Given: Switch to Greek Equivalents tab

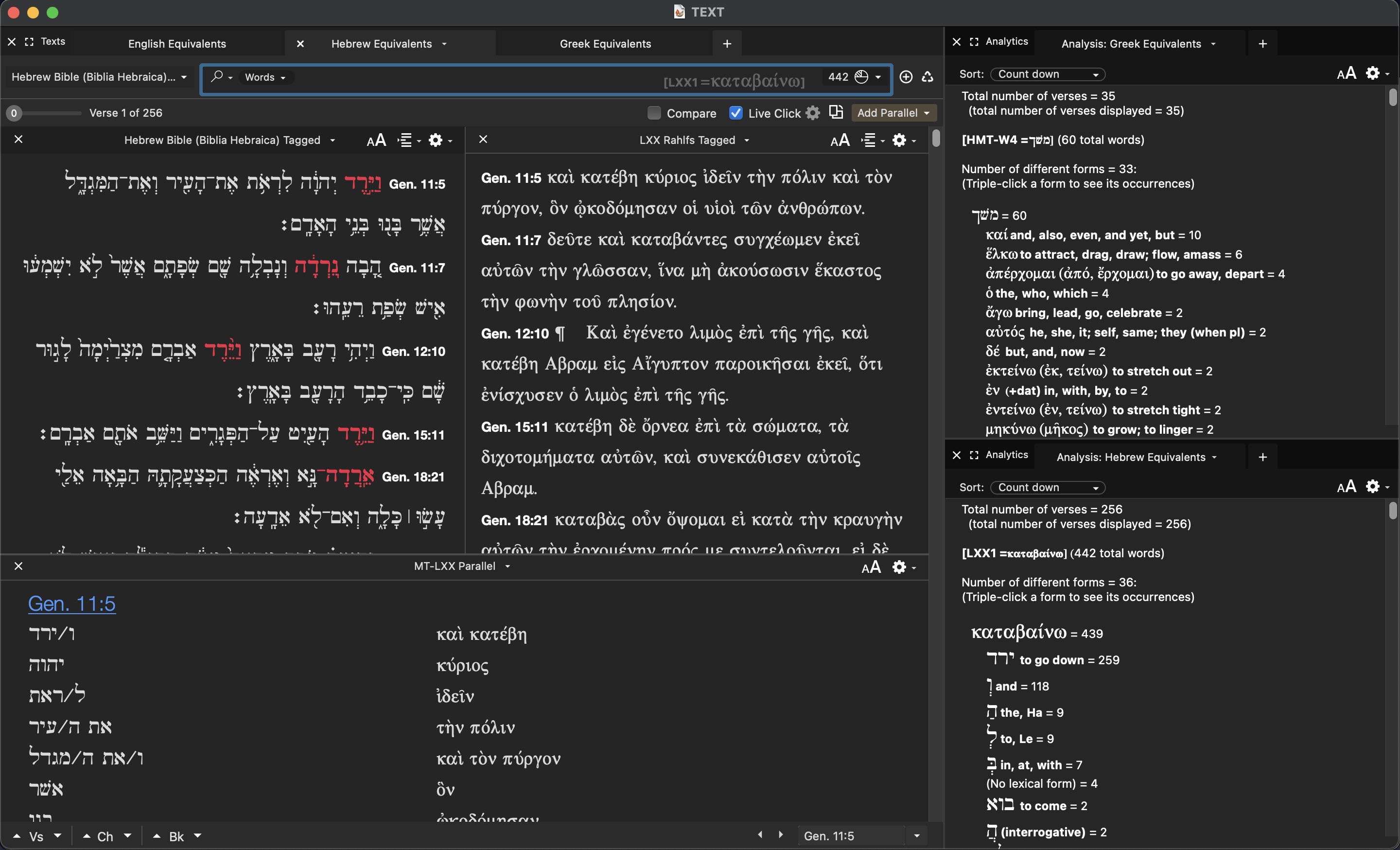Looking at the screenshot, I should pyautogui.click(x=605, y=44).
